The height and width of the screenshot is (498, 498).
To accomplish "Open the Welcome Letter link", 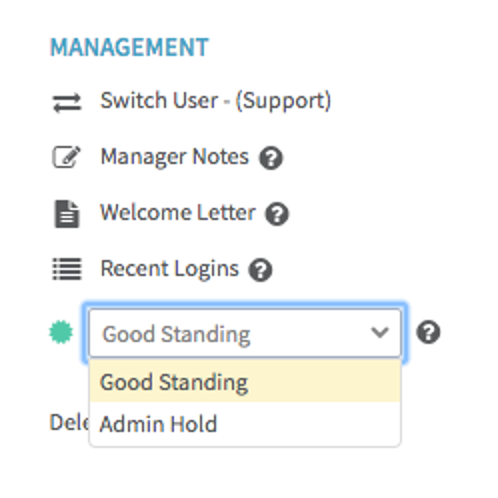I will [x=178, y=213].
